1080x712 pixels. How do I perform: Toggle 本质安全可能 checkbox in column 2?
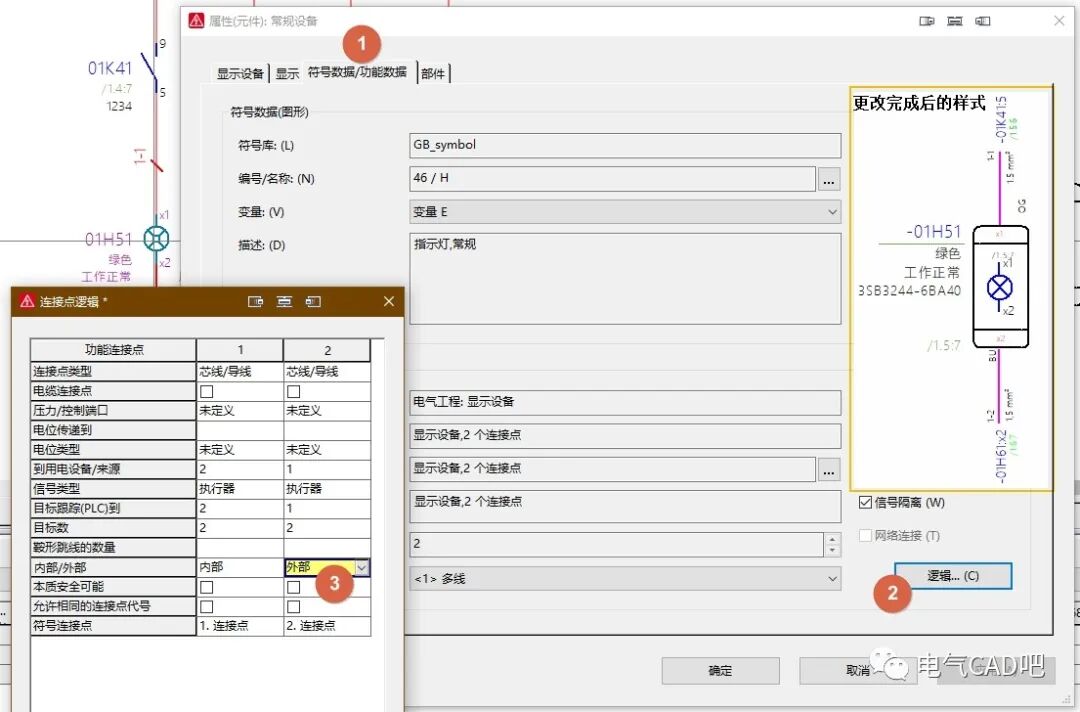(x=293, y=587)
